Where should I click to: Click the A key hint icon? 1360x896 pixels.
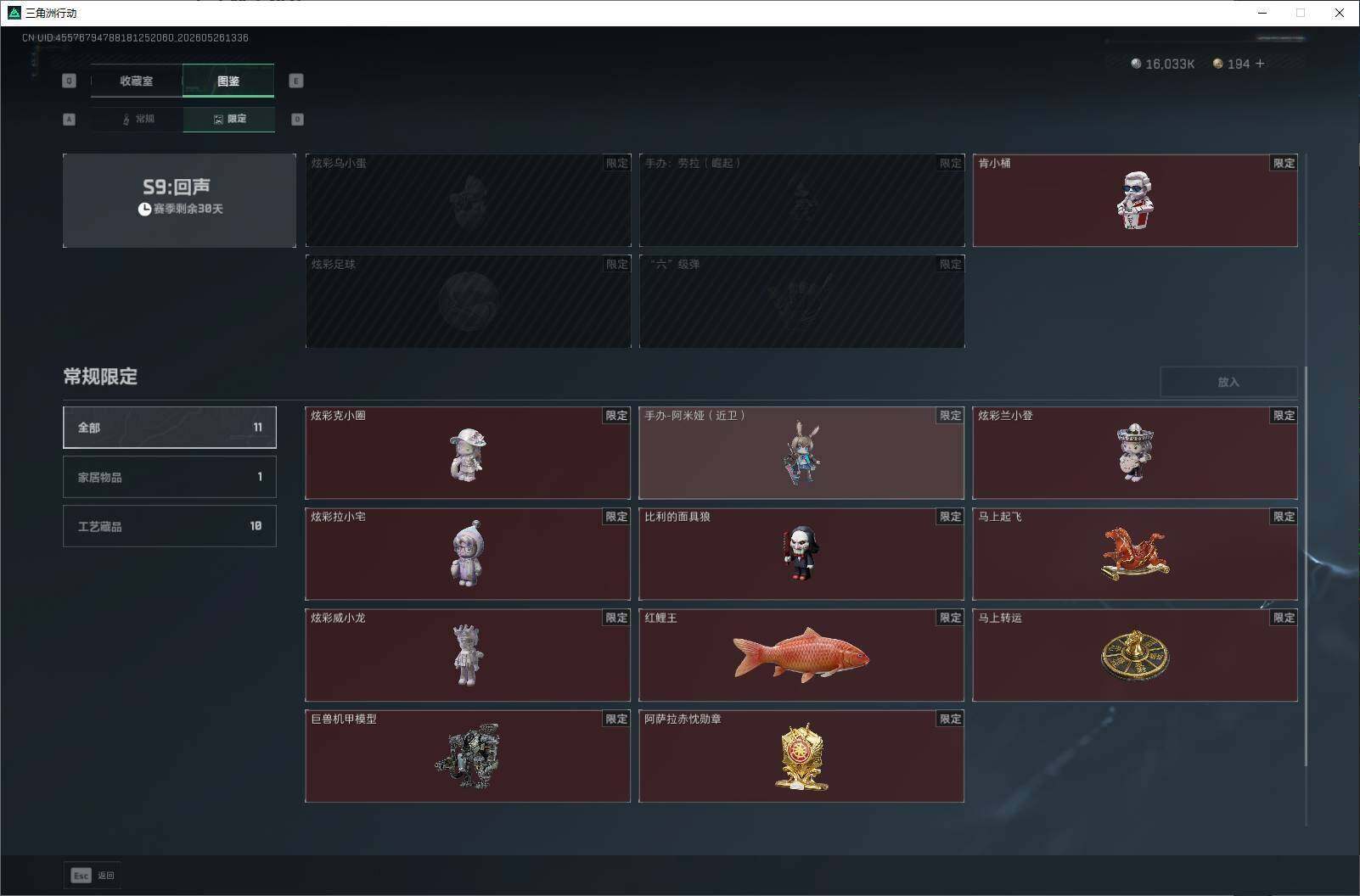[70, 120]
